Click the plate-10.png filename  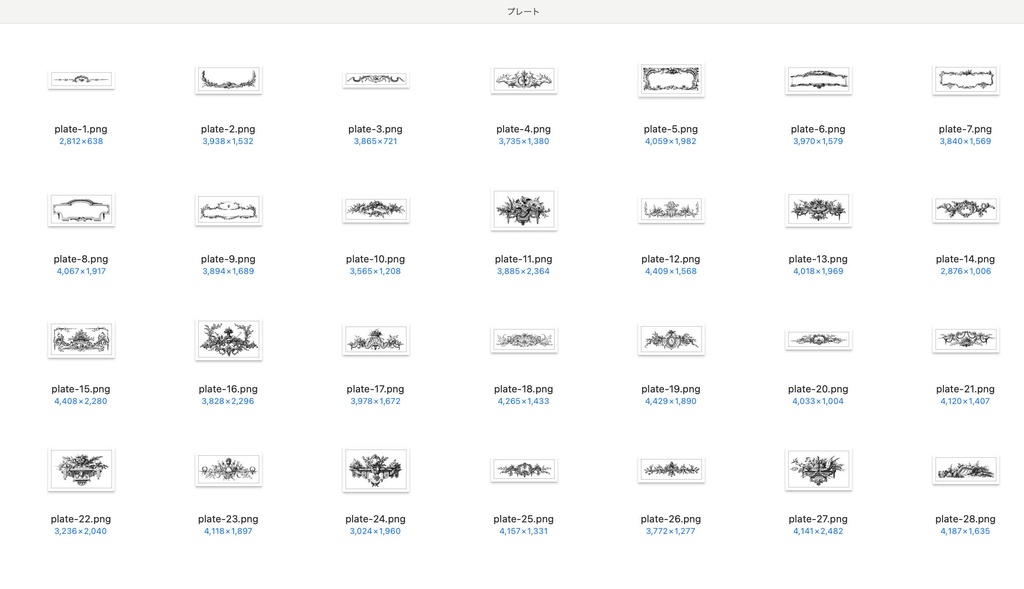(376, 259)
